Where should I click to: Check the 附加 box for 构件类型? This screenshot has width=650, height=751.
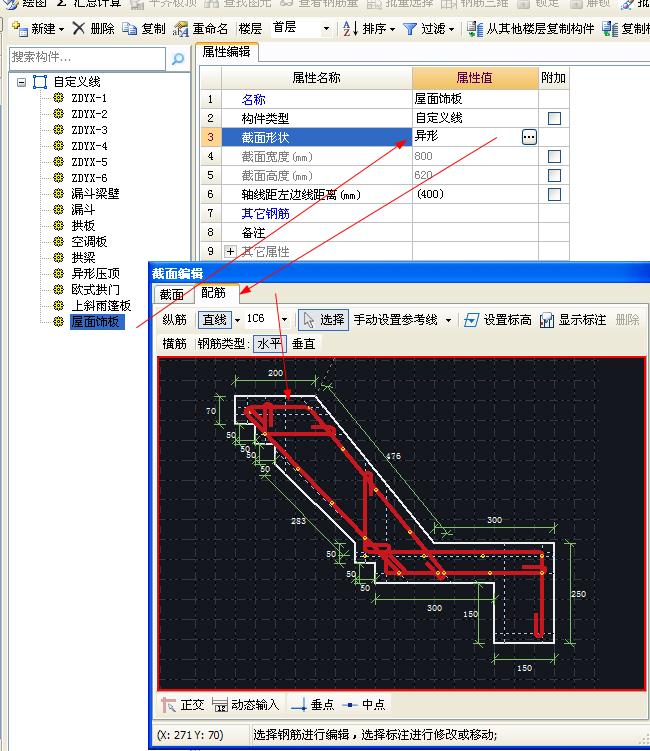pyautogui.click(x=554, y=118)
